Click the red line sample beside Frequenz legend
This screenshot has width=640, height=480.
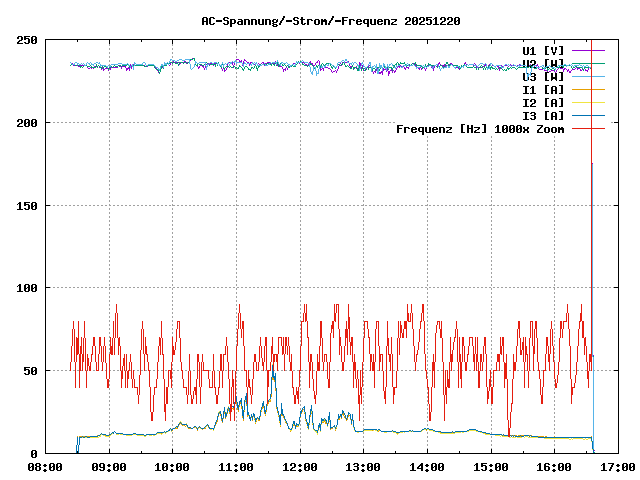coord(589,129)
